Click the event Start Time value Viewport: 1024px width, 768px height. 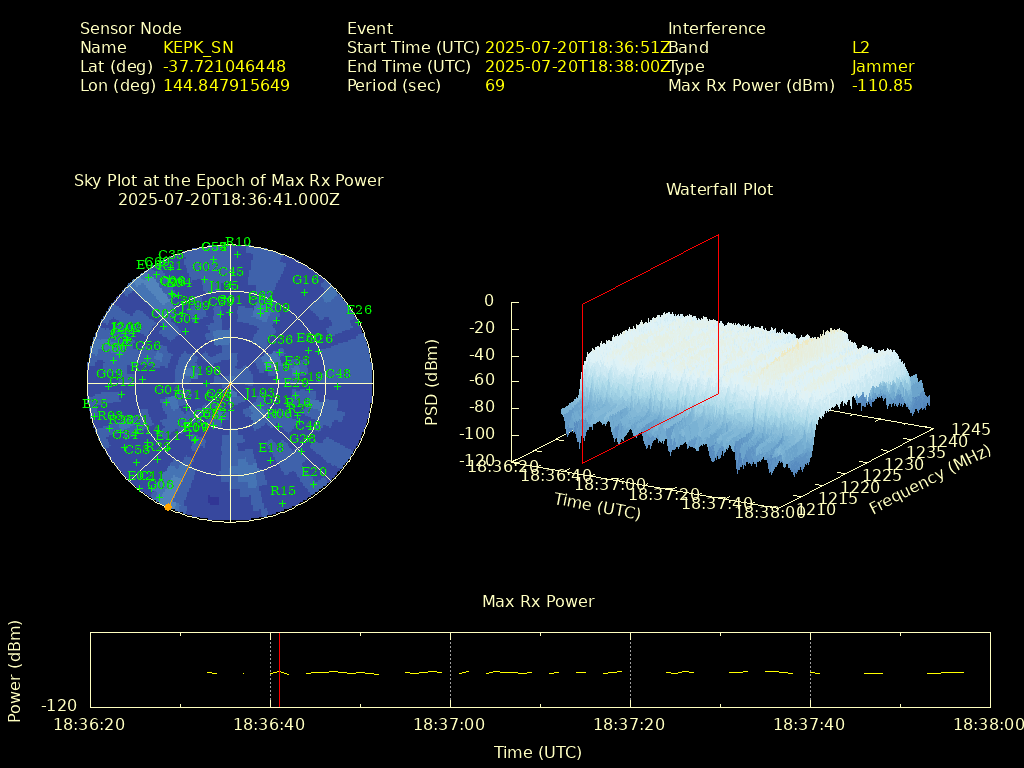(576, 47)
